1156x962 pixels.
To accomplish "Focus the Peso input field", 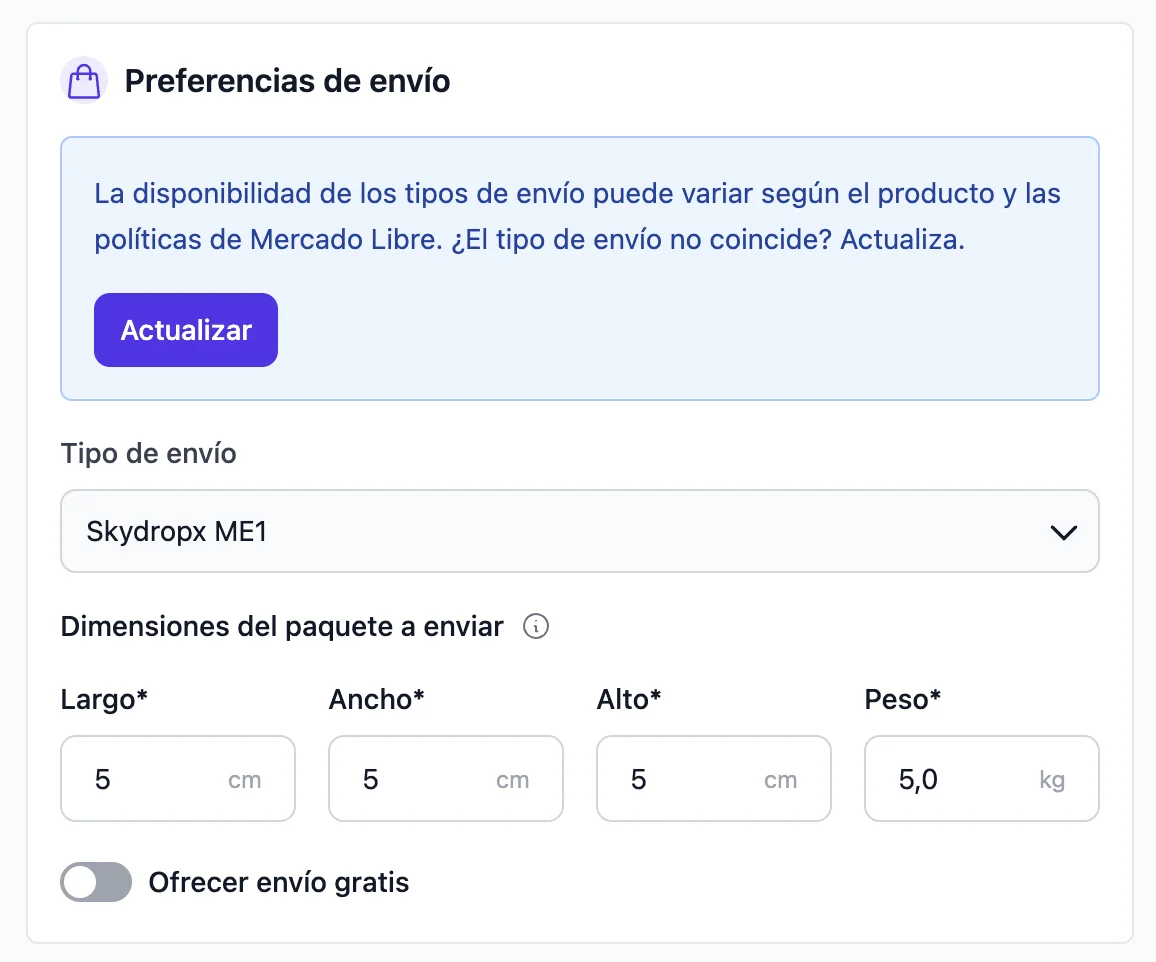I will [x=981, y=778].
